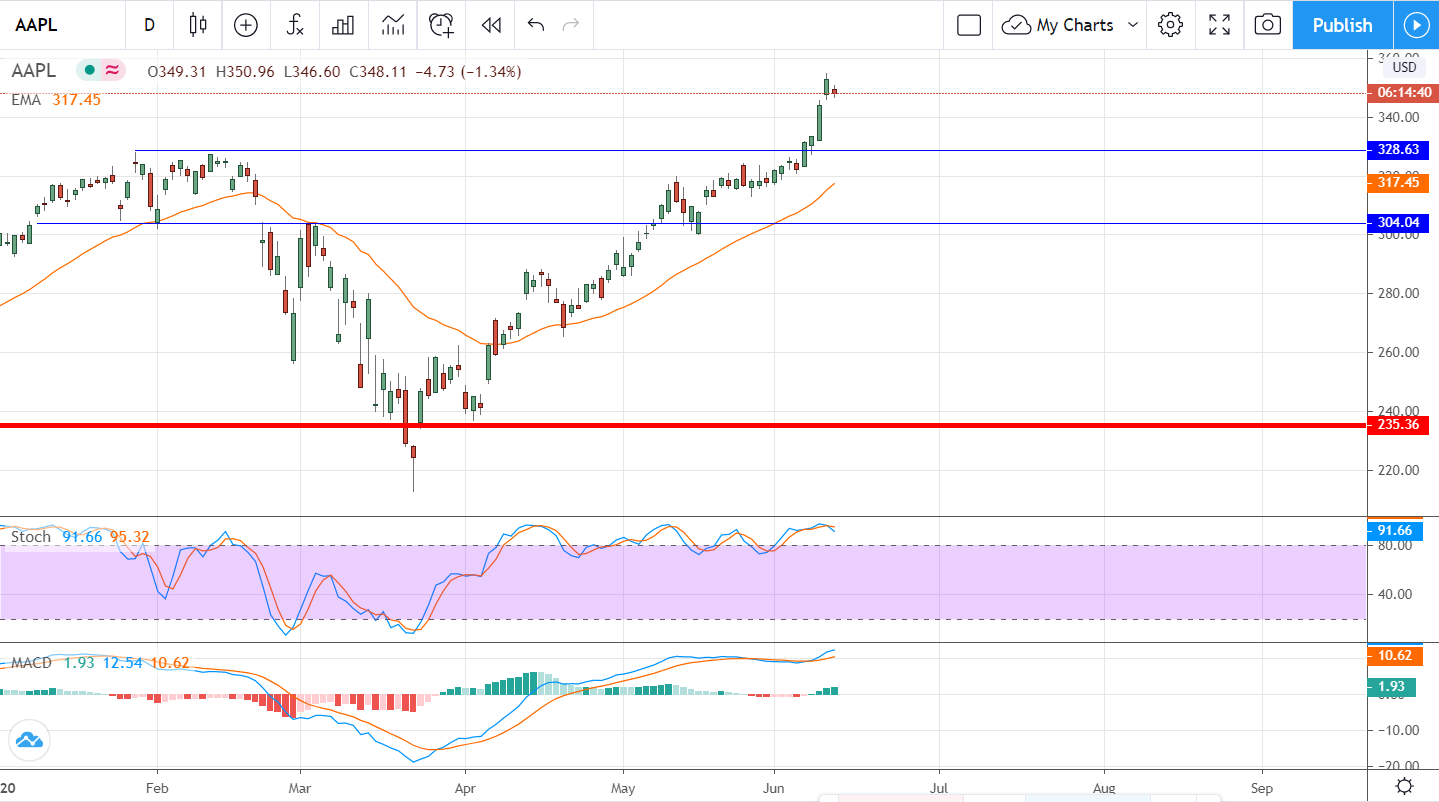Open the D time interval dropdown
The height and width of the screenshot is (802, 1439).
coord(150,25)
